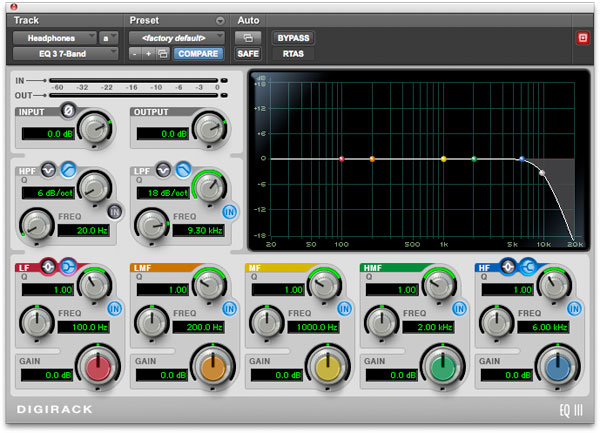Click the IN meter clip indicator

(224, 81)
